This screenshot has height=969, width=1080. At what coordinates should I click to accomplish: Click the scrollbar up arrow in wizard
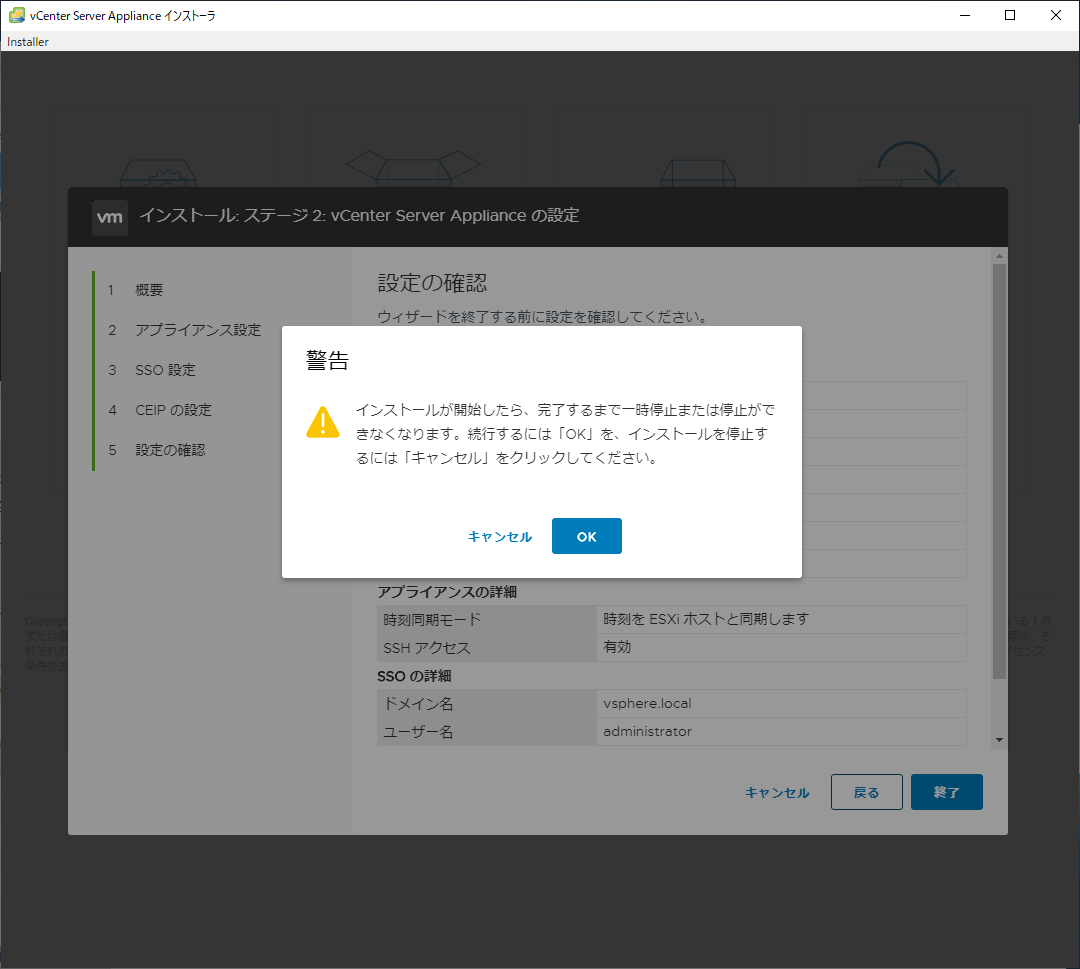(x=999, y=256)
